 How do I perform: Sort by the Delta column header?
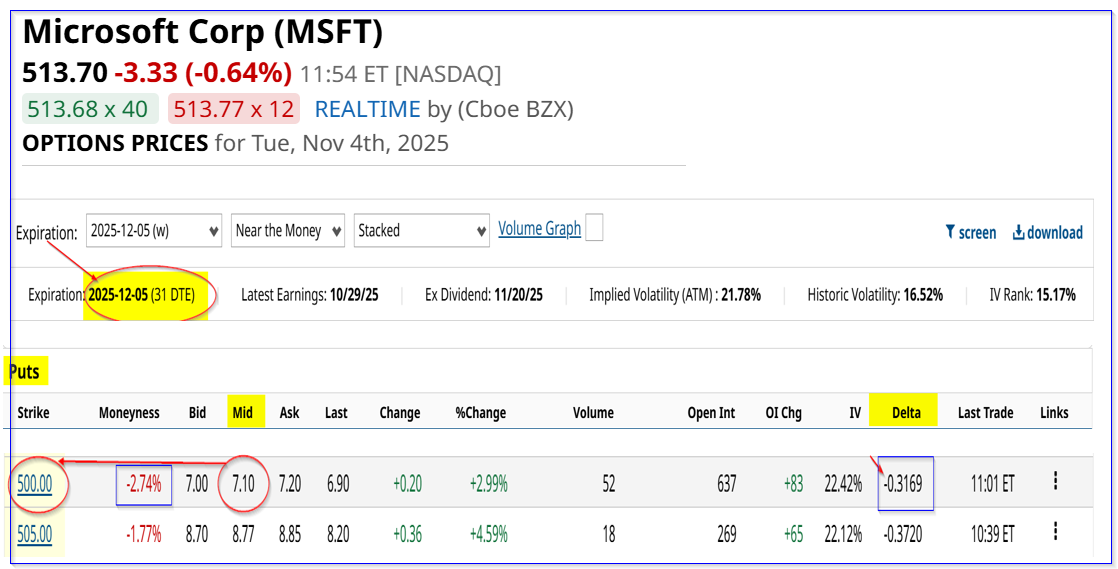point(905,412)
